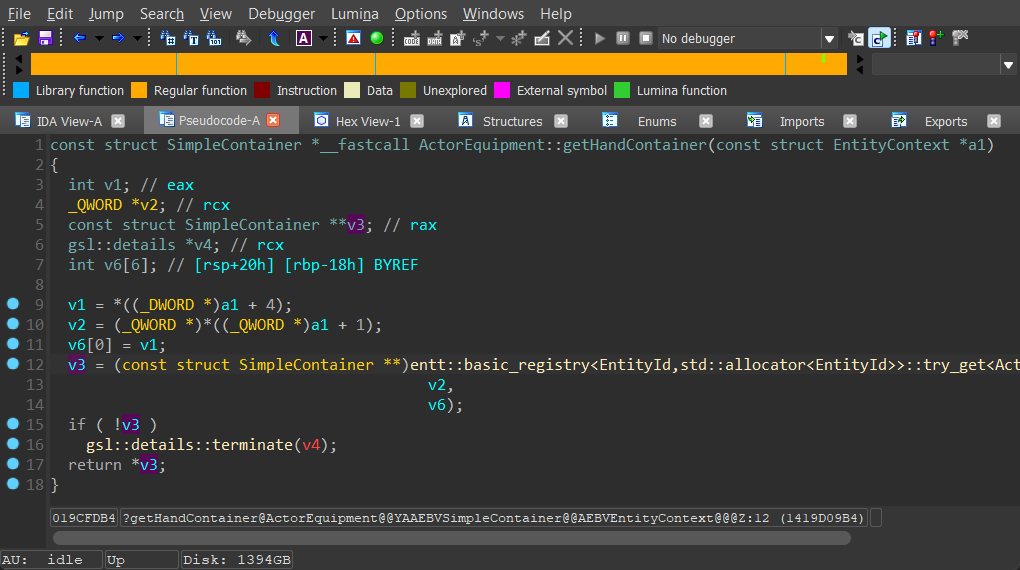The image size is (1020, 570).
Task: Switch to the Hex View-1 tab
Action: coord(367,121)
